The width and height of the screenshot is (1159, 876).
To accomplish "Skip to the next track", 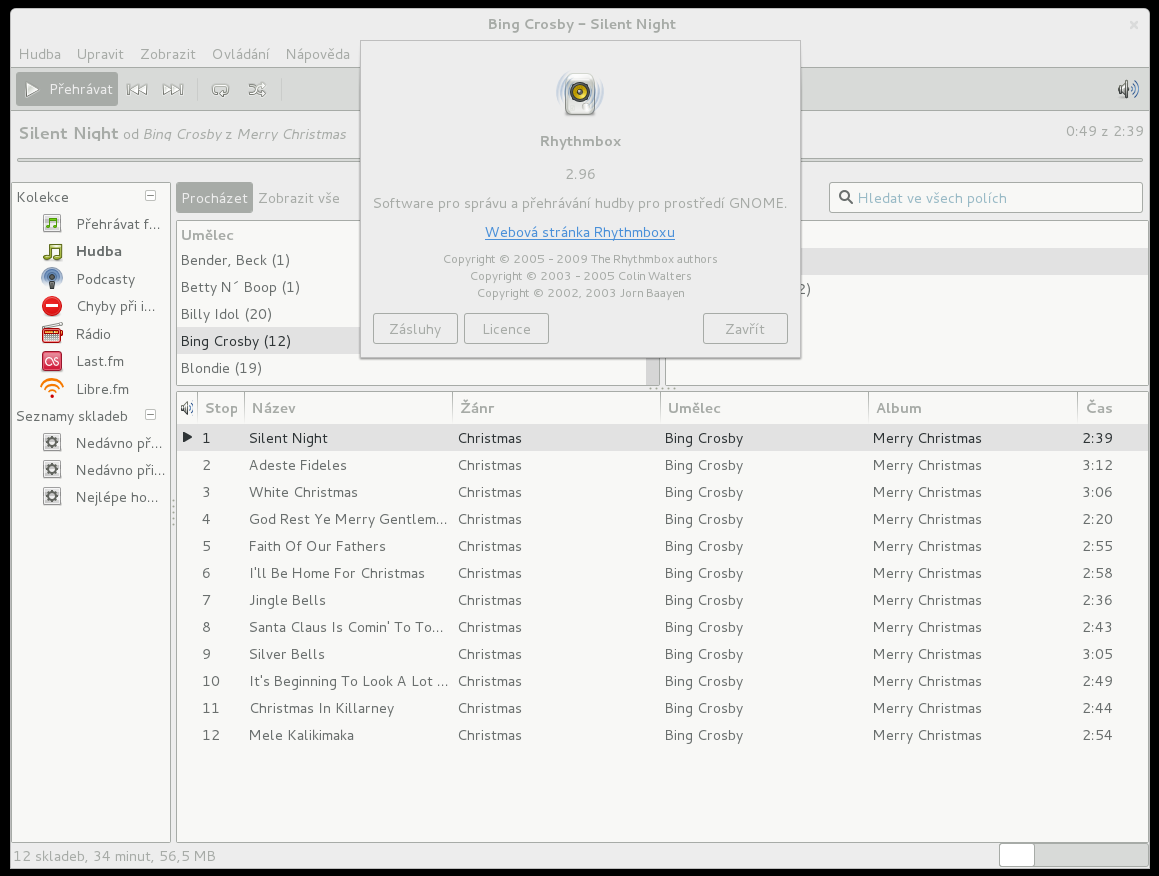I will click(173, 89).
